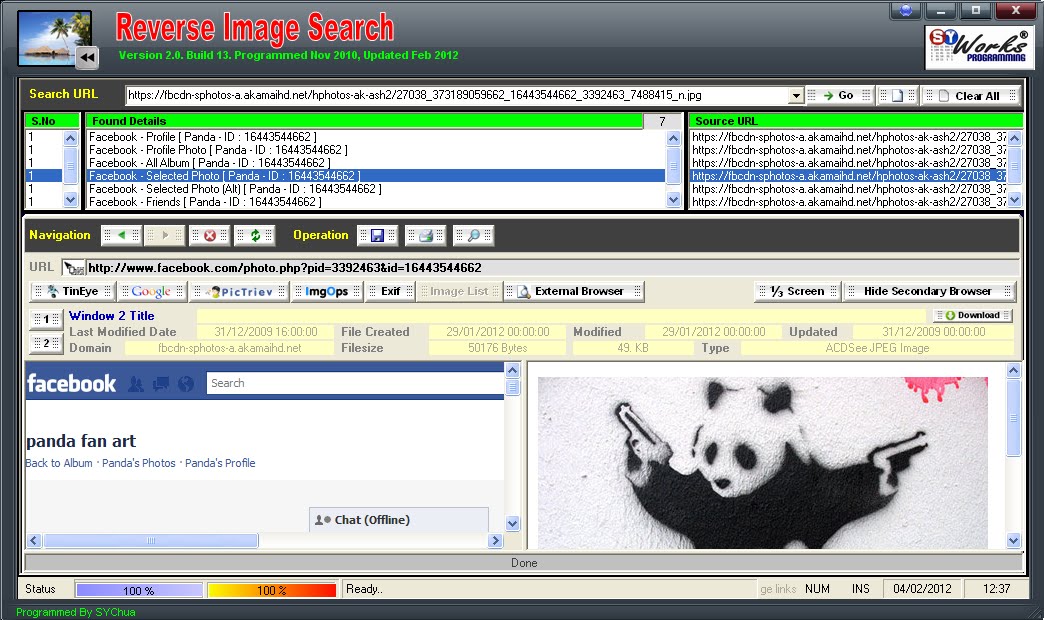
Task: Click the panda stencil image
Action: pos(763,463)
